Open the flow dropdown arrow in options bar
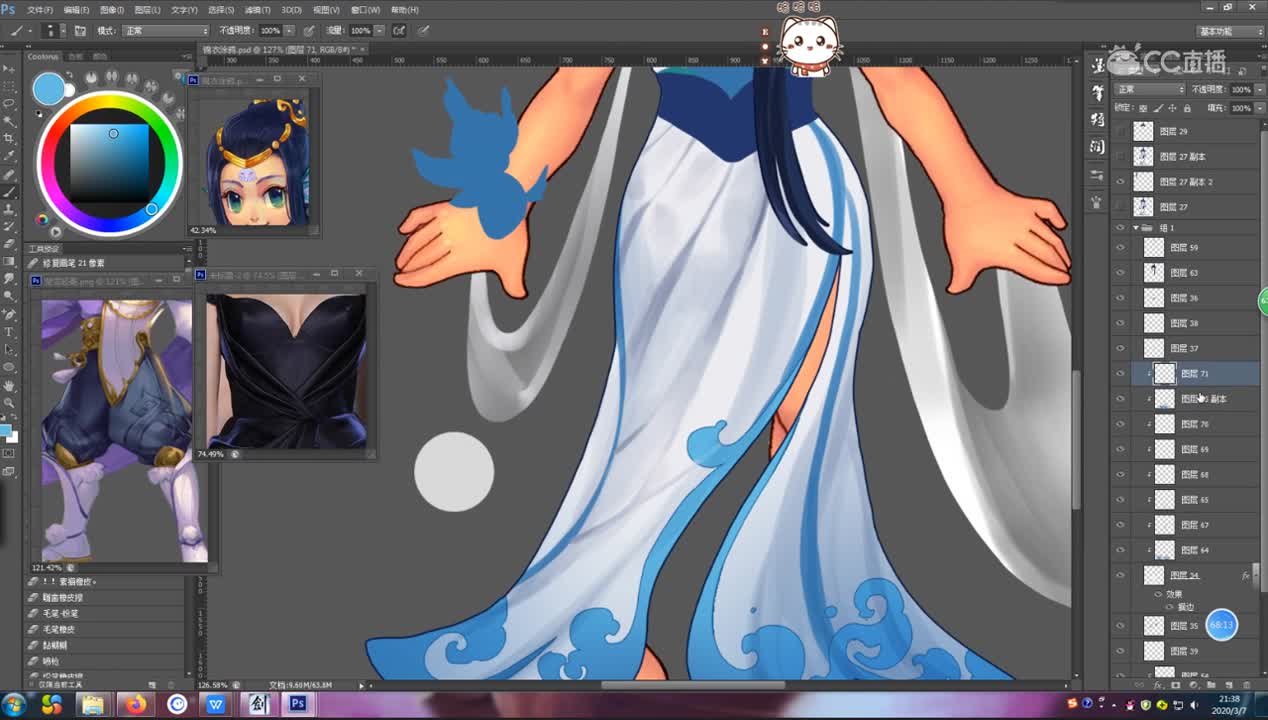This screenshot has width=1268, height=720. pos(380,31)
